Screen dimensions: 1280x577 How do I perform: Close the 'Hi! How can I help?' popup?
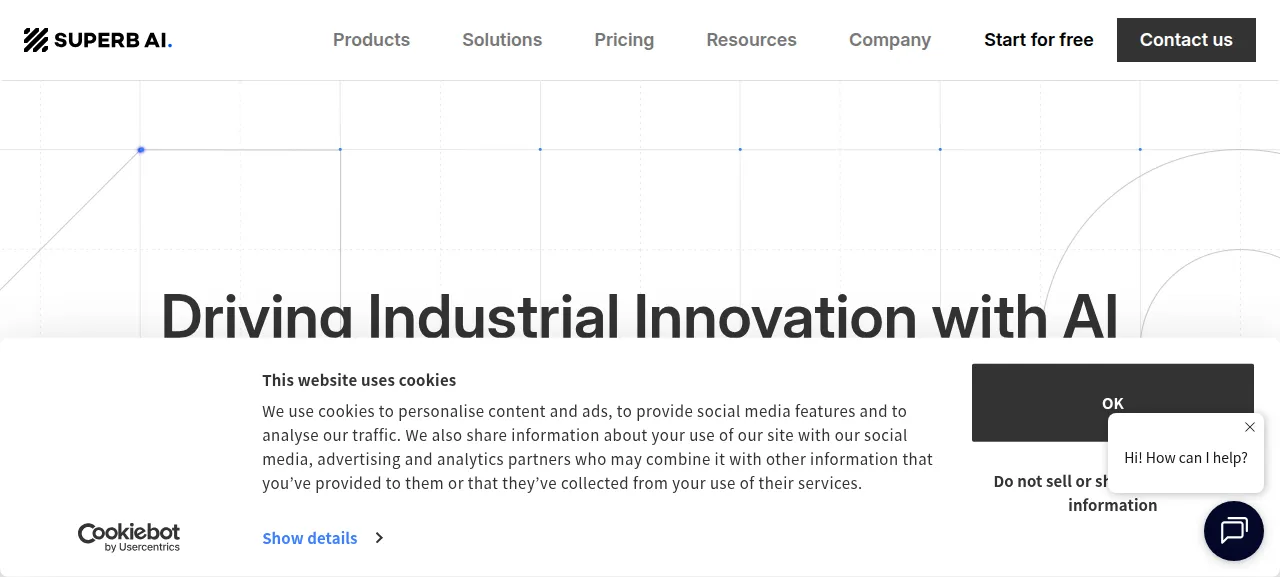(1250, 427)
